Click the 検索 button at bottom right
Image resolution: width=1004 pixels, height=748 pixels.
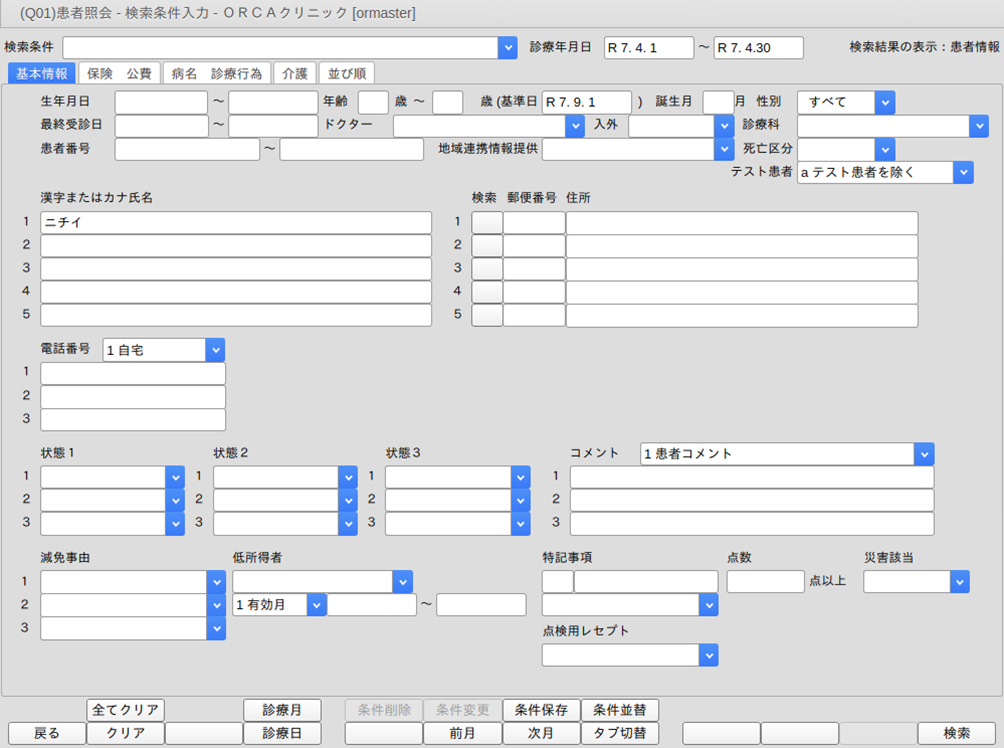[956, 733]
